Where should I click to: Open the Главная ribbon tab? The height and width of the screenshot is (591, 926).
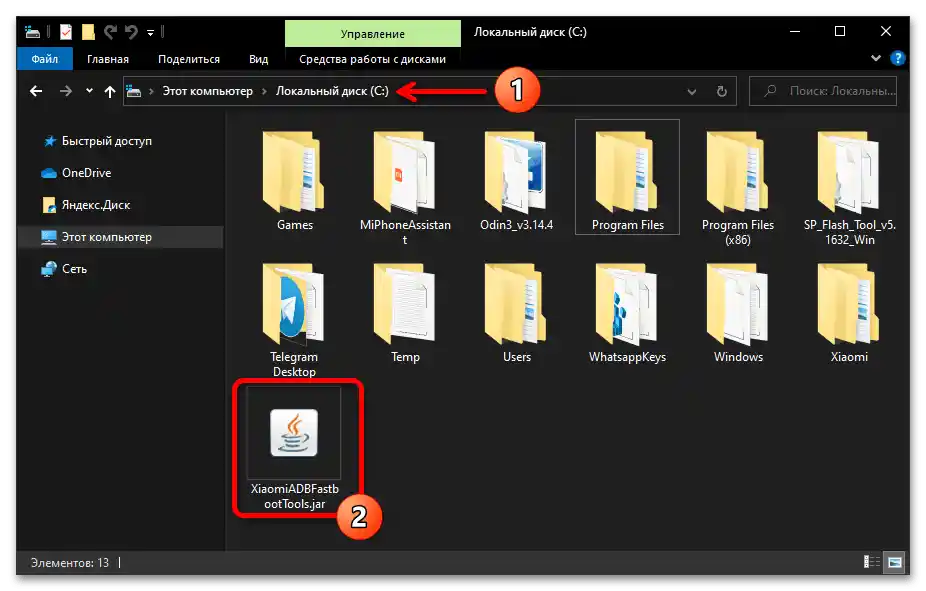[108, 59]
